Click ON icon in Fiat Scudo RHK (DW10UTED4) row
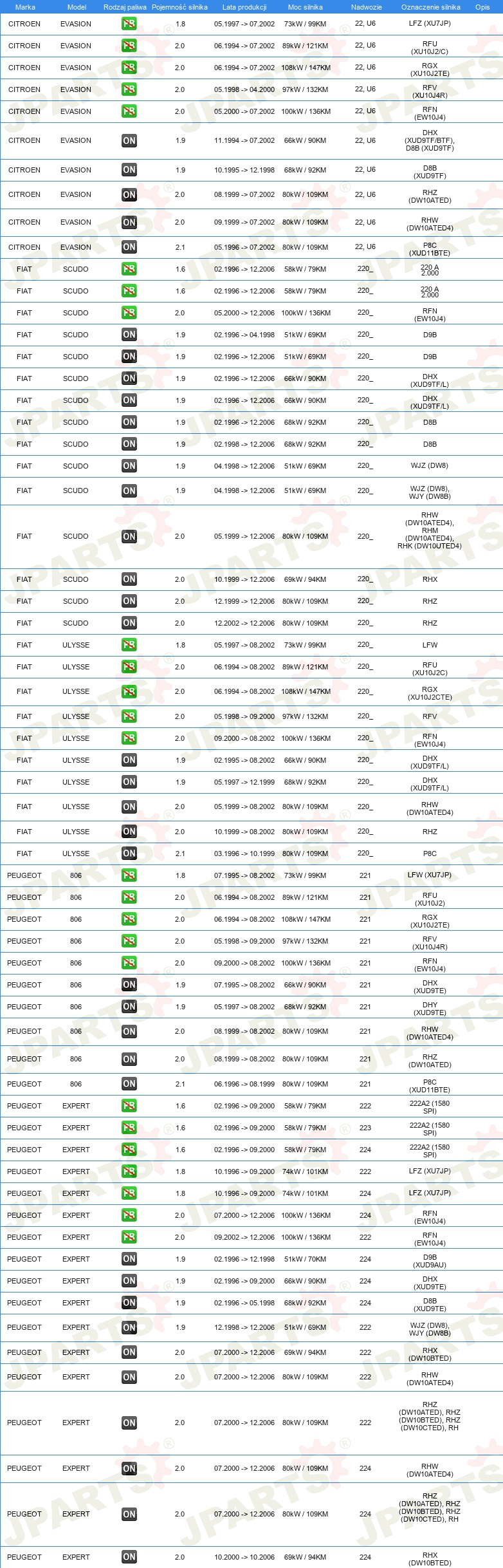Image resolution: width=503 pixels, height=1568 pixels. pos(129,537)
